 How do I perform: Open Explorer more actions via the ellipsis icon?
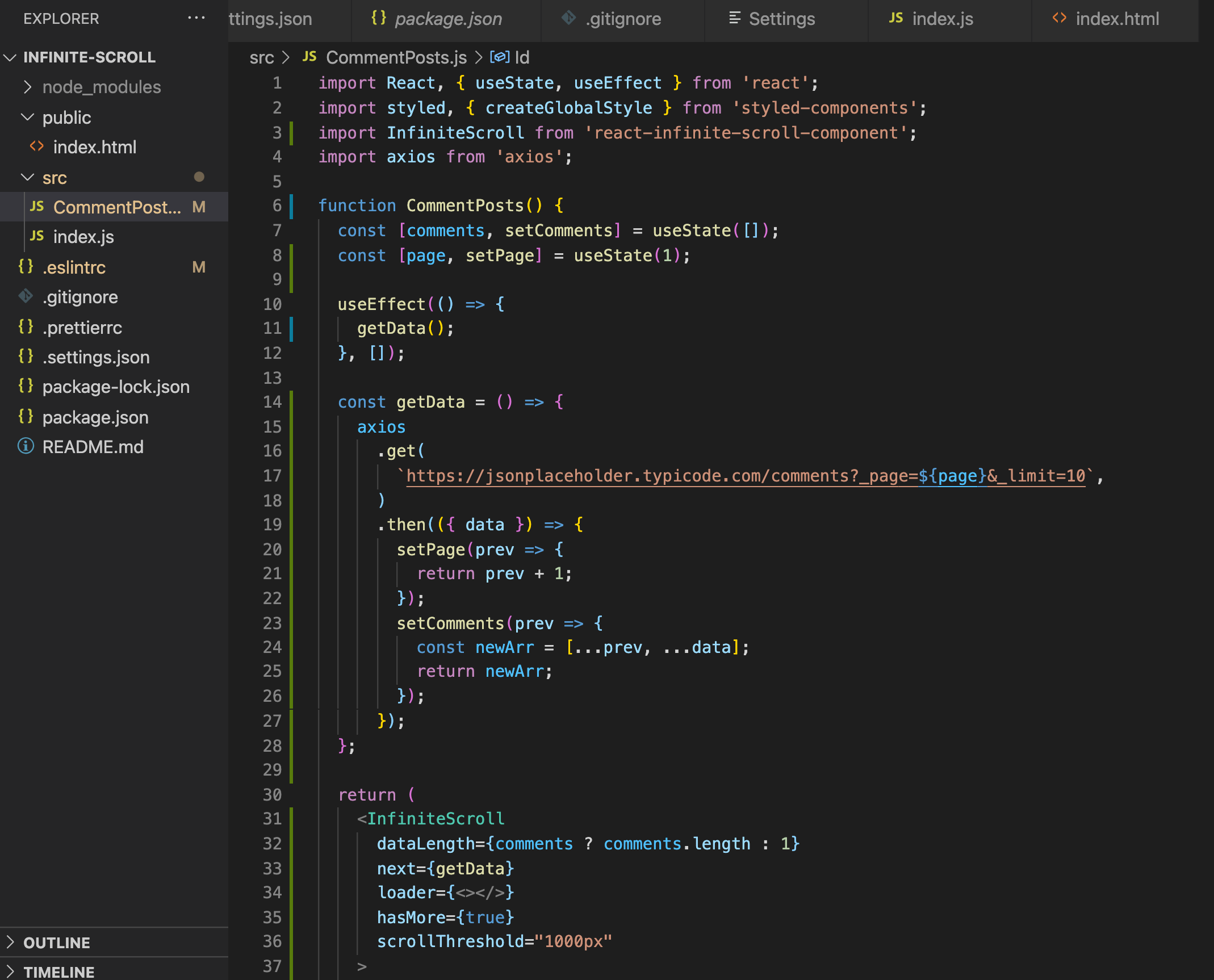click(196, 18)
